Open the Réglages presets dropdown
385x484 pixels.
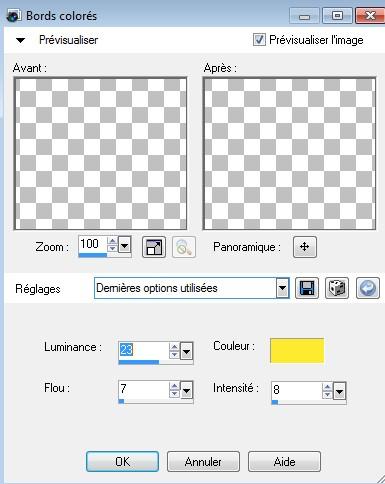pos(282,288)
